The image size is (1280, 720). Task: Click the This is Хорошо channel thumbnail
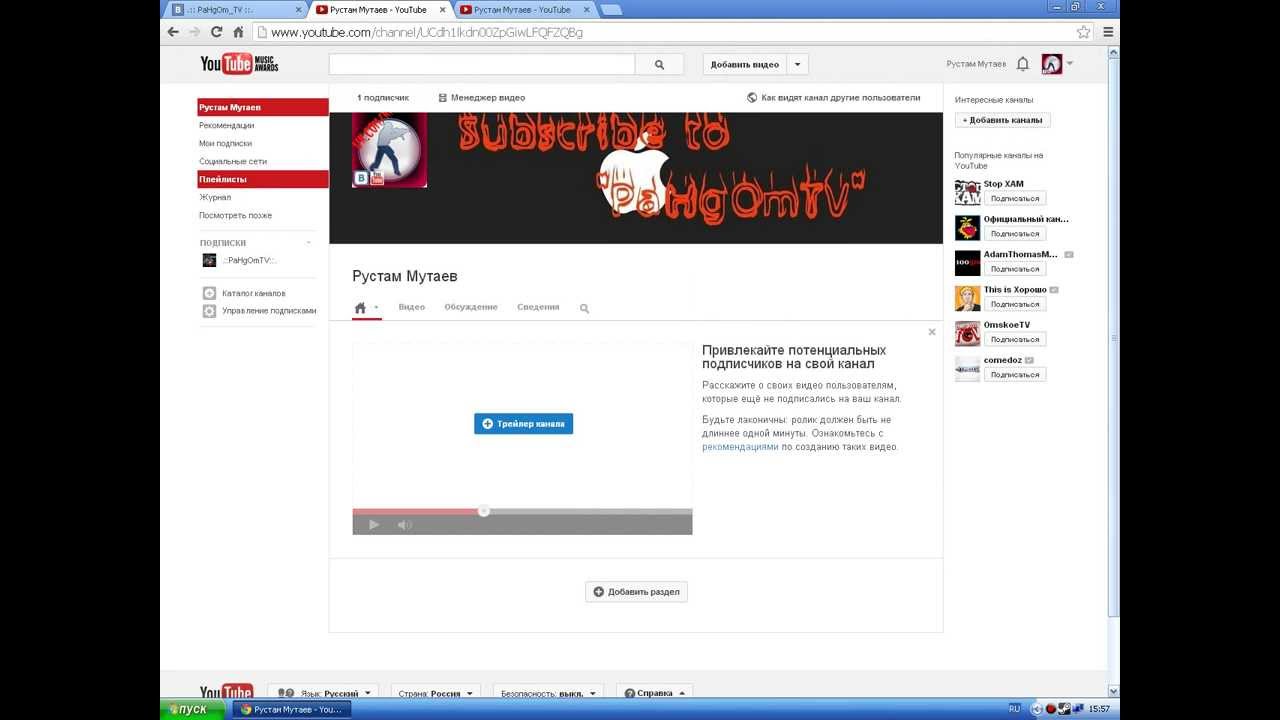(x=967, y=298)
